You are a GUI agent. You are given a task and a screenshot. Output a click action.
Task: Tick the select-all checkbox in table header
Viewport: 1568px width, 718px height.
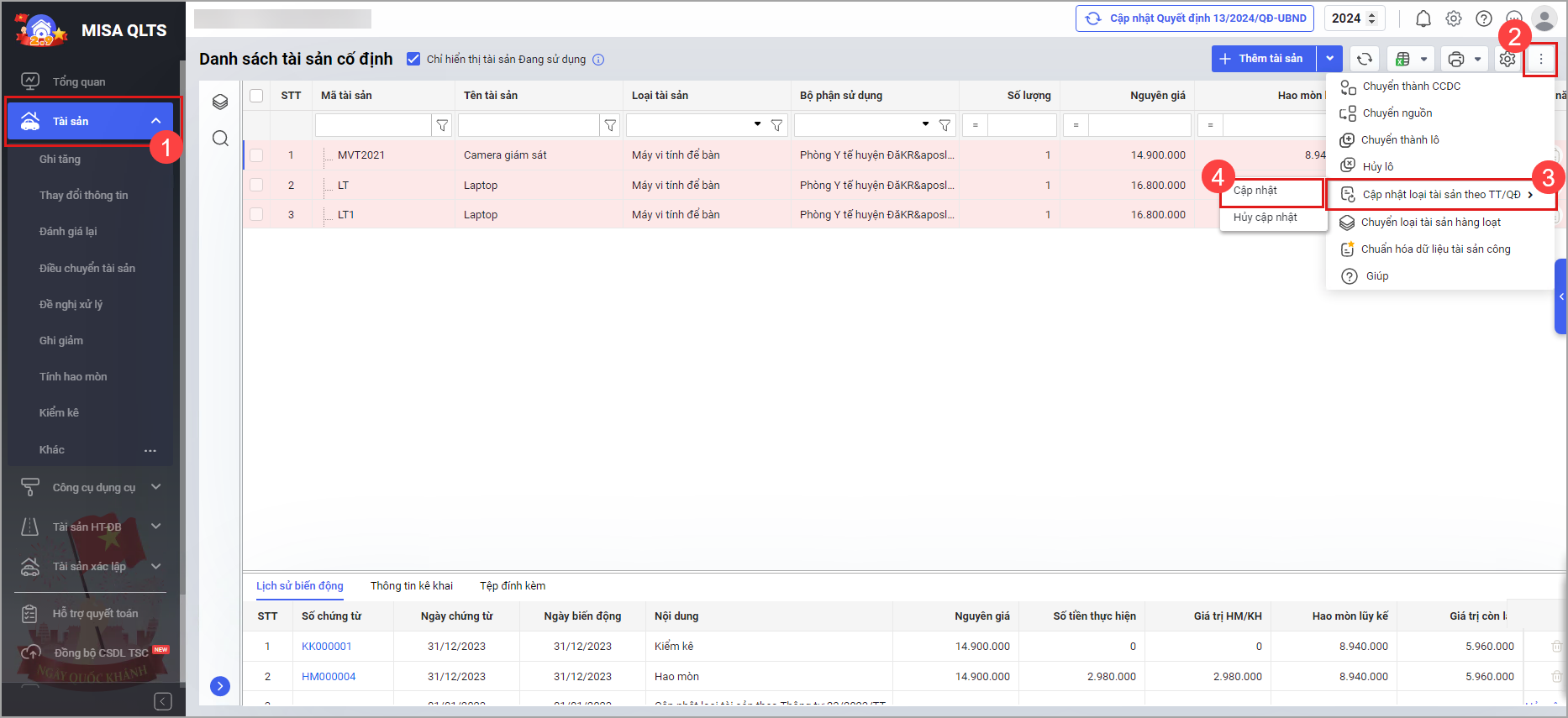[256, 96]
